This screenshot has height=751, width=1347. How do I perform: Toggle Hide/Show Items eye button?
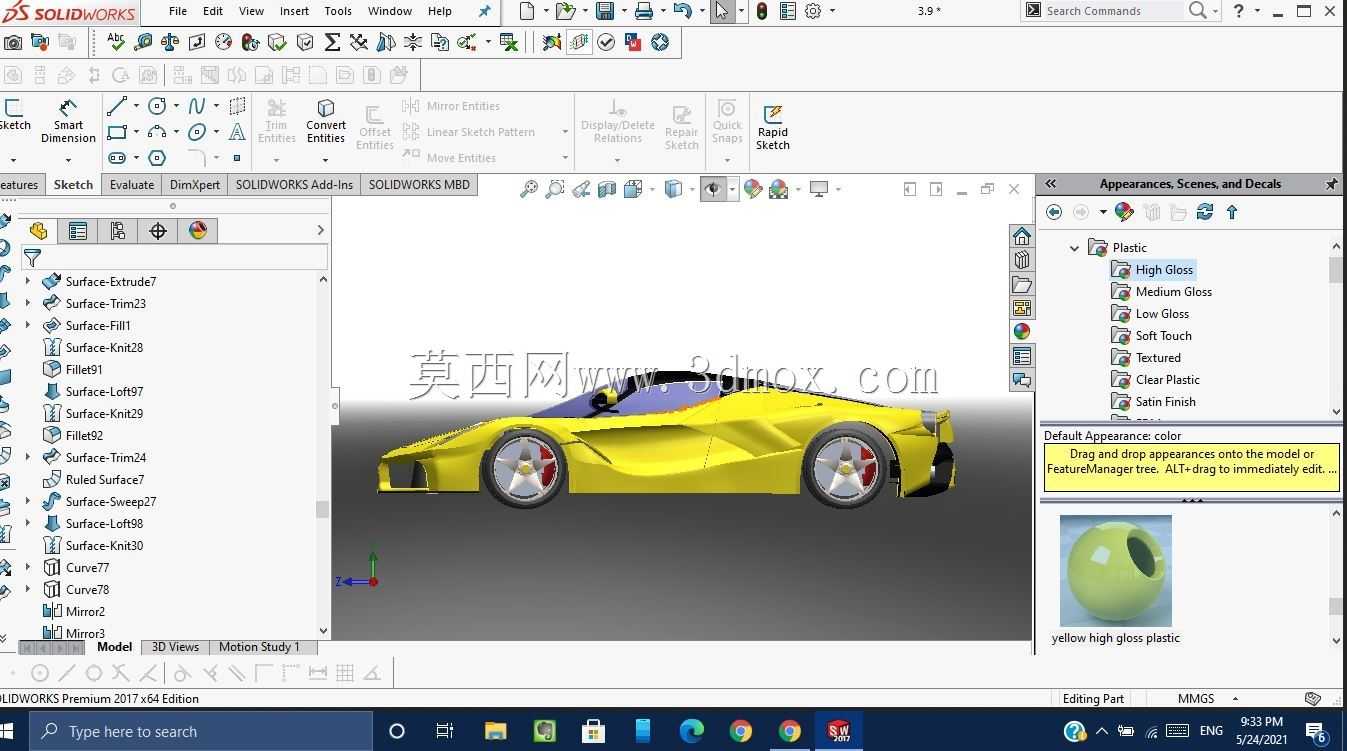(x=713, y=189)
